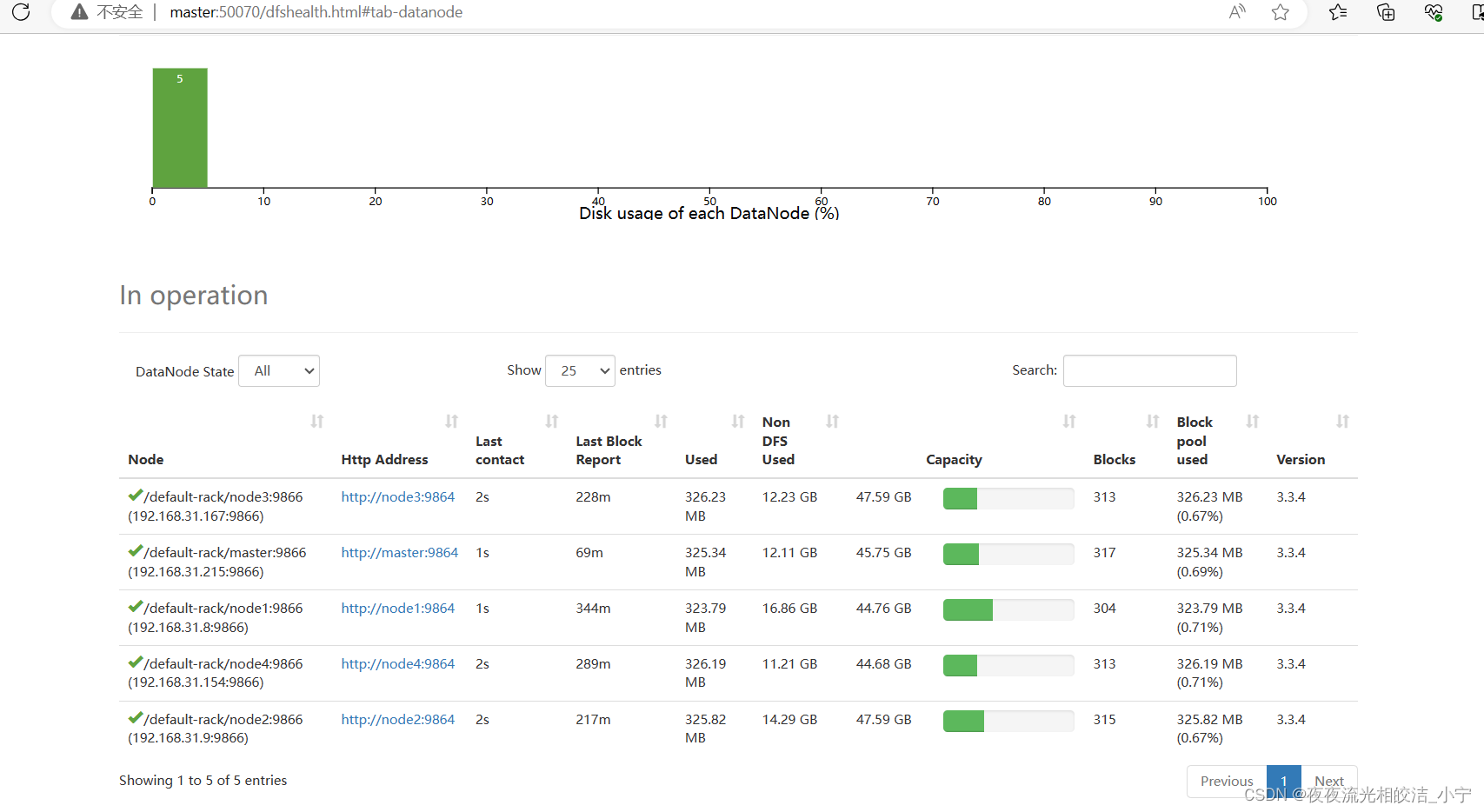Click /default-rack/node4:9866 node cell

click(216, 673)
